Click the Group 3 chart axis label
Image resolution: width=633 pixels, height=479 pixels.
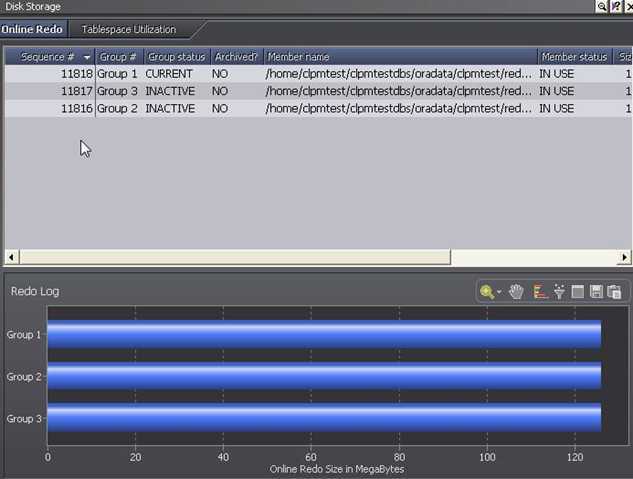click(x=24, y=419)
